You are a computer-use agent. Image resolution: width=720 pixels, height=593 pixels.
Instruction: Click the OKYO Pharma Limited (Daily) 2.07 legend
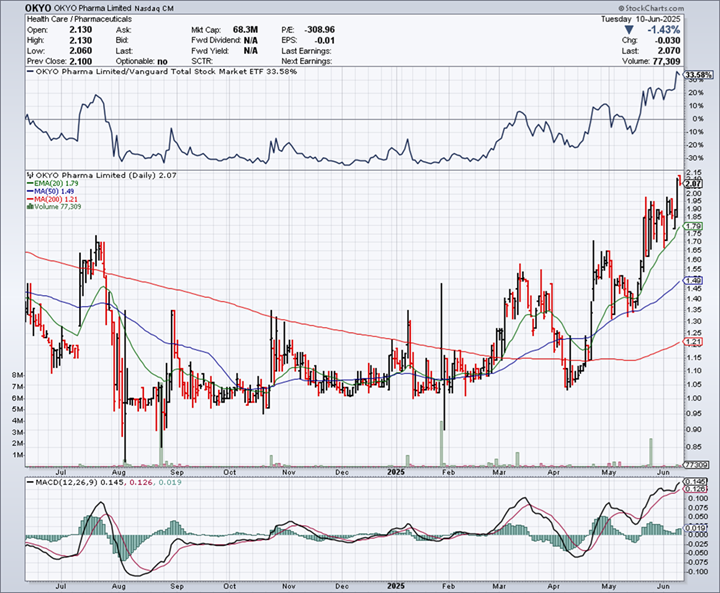pyautogui.click(x=106, y=175)
